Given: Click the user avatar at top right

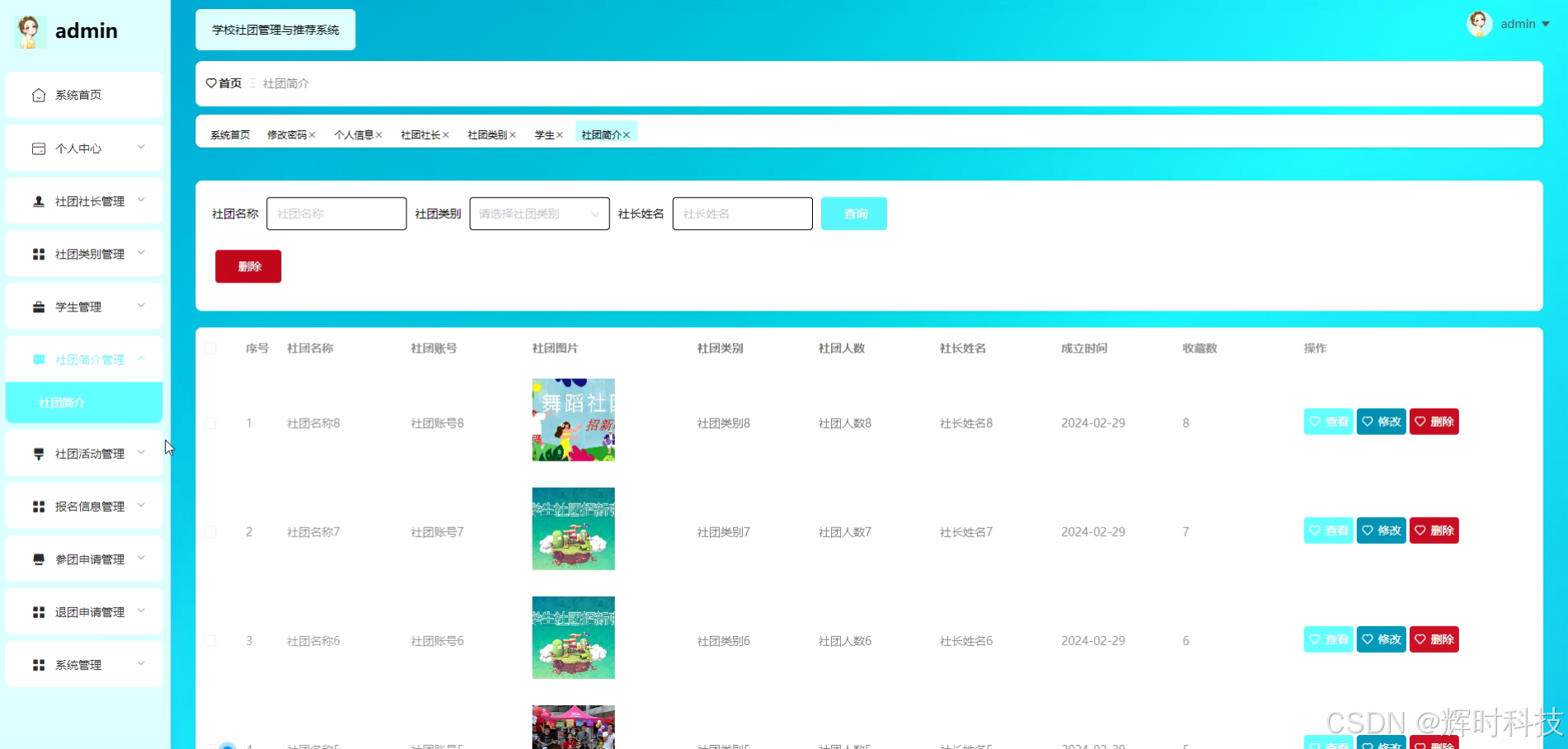Looking at the screenshot, I should [1479, 24].
